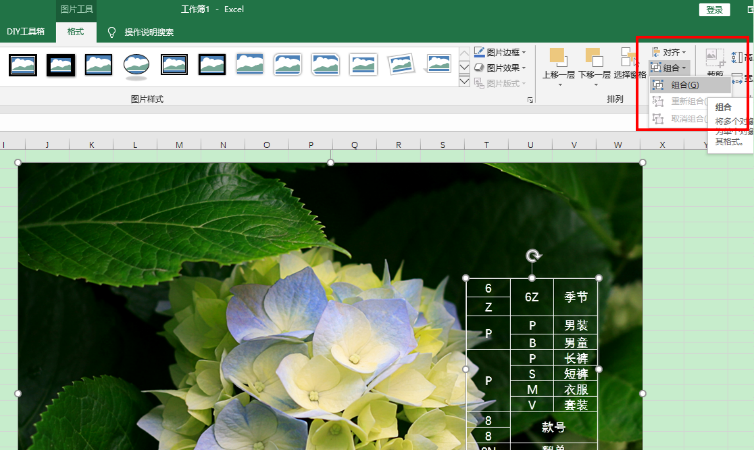This screenshot has height=450, width=754.
Task: Click the table cell reading 6Z
Action: [x=532, y=297]
